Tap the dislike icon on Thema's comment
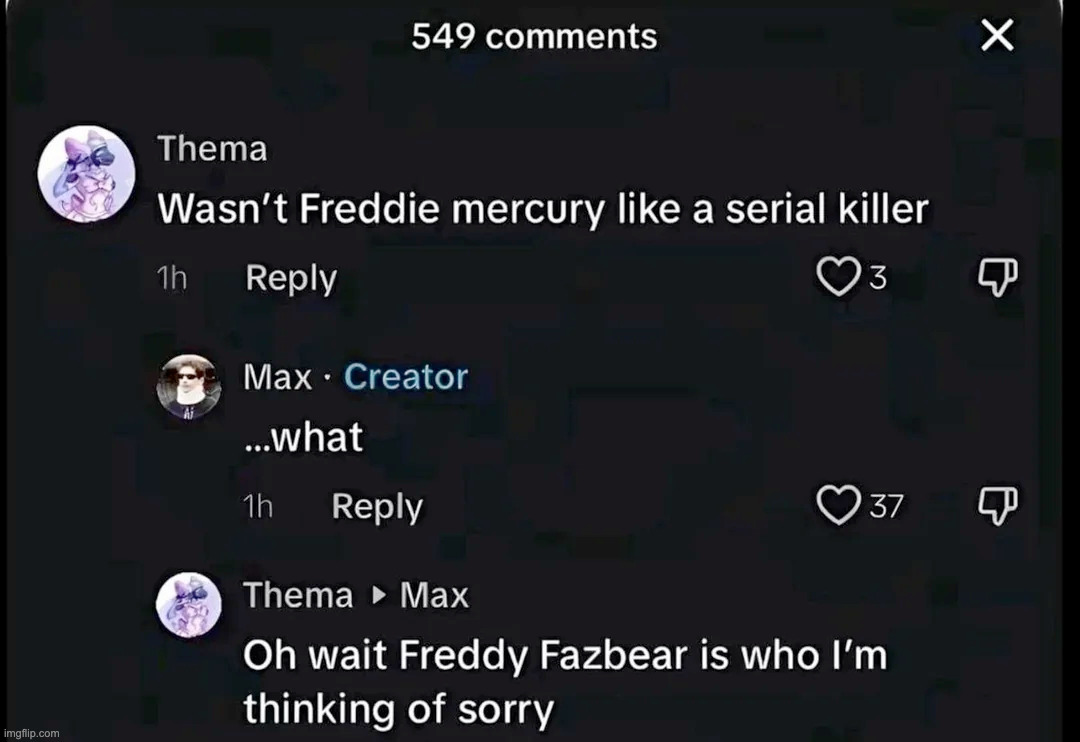 [996, 277]
